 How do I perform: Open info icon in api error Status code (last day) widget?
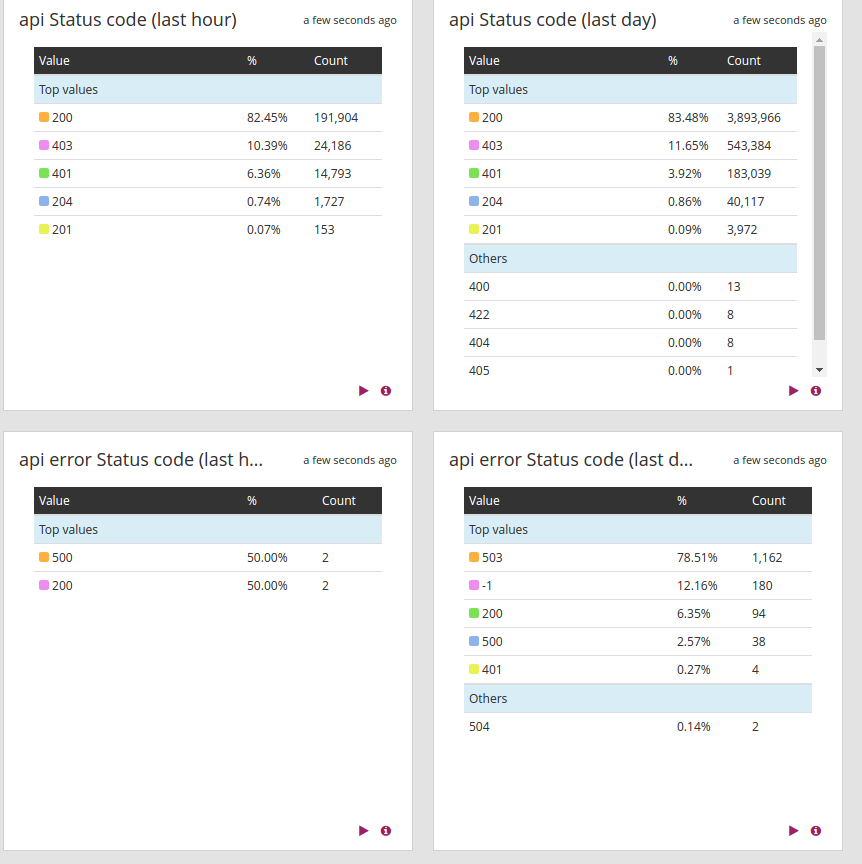coord(816,831)
